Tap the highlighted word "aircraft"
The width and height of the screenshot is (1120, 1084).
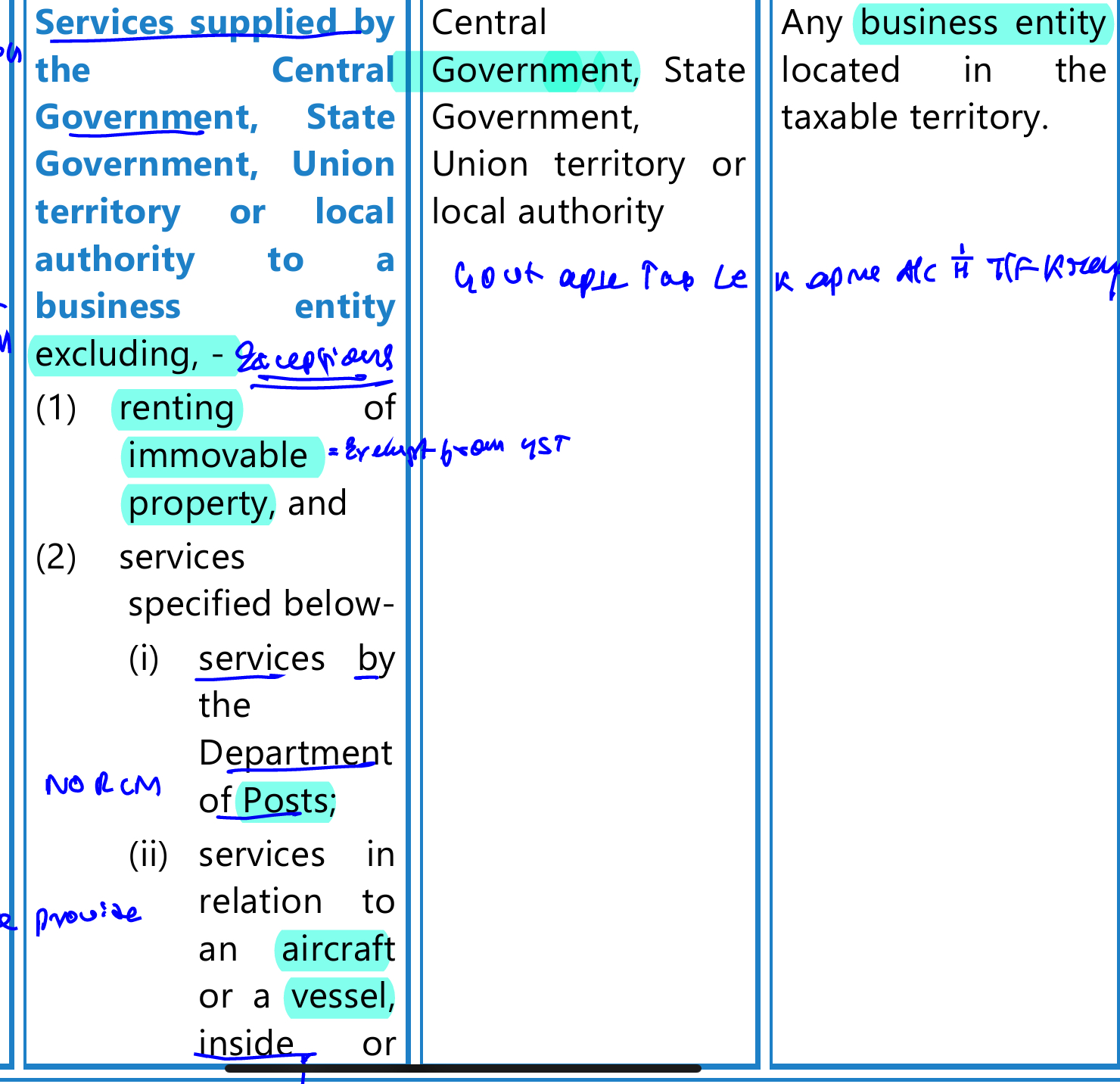338,949
